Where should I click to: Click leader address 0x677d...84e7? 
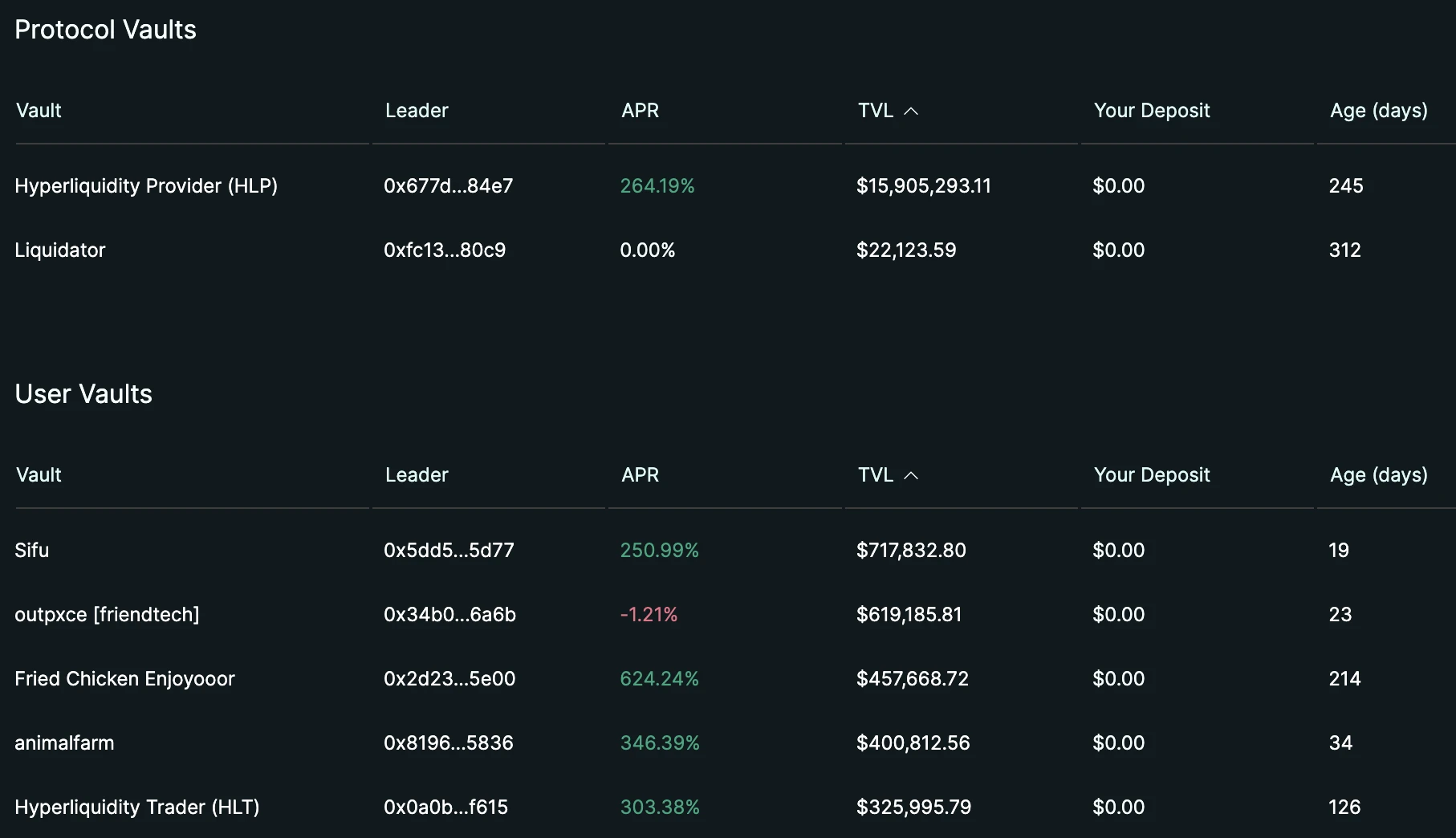pyautogui.click(x=448, y=185)
